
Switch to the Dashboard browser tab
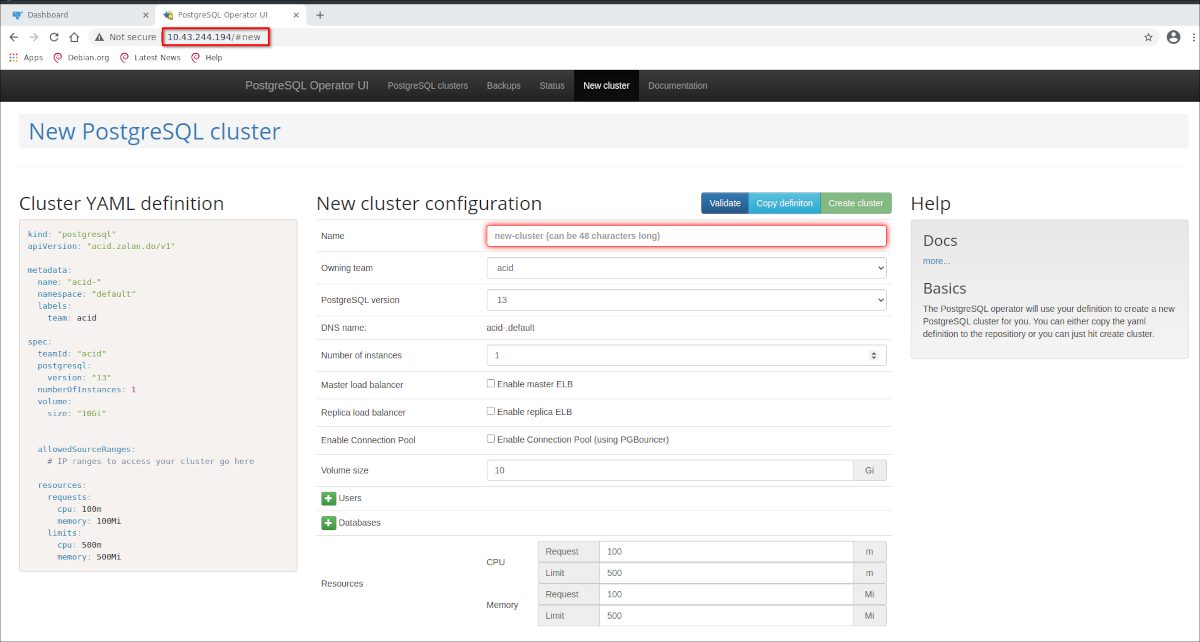pos(78,15)
